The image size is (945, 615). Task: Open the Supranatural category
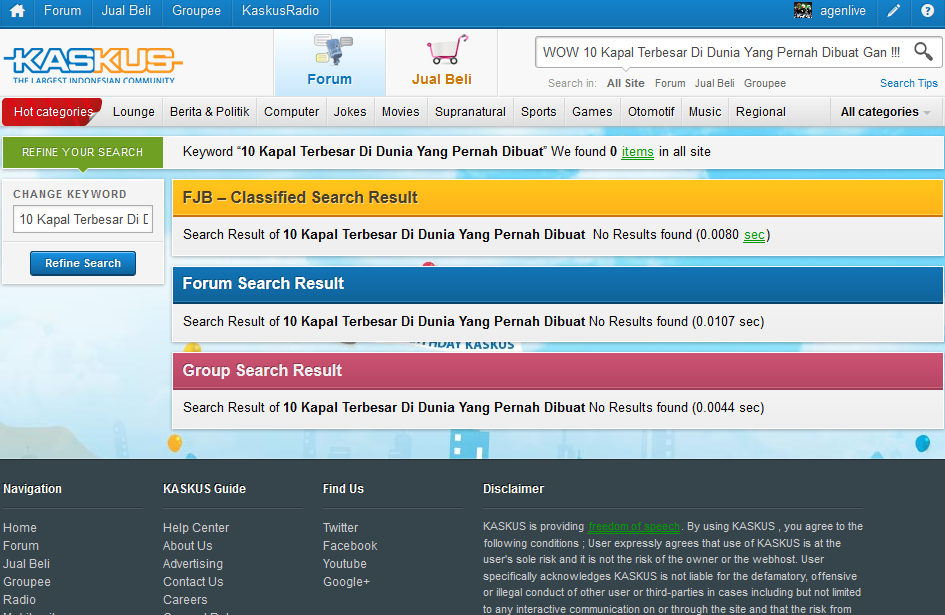click(x=471, y=112)
